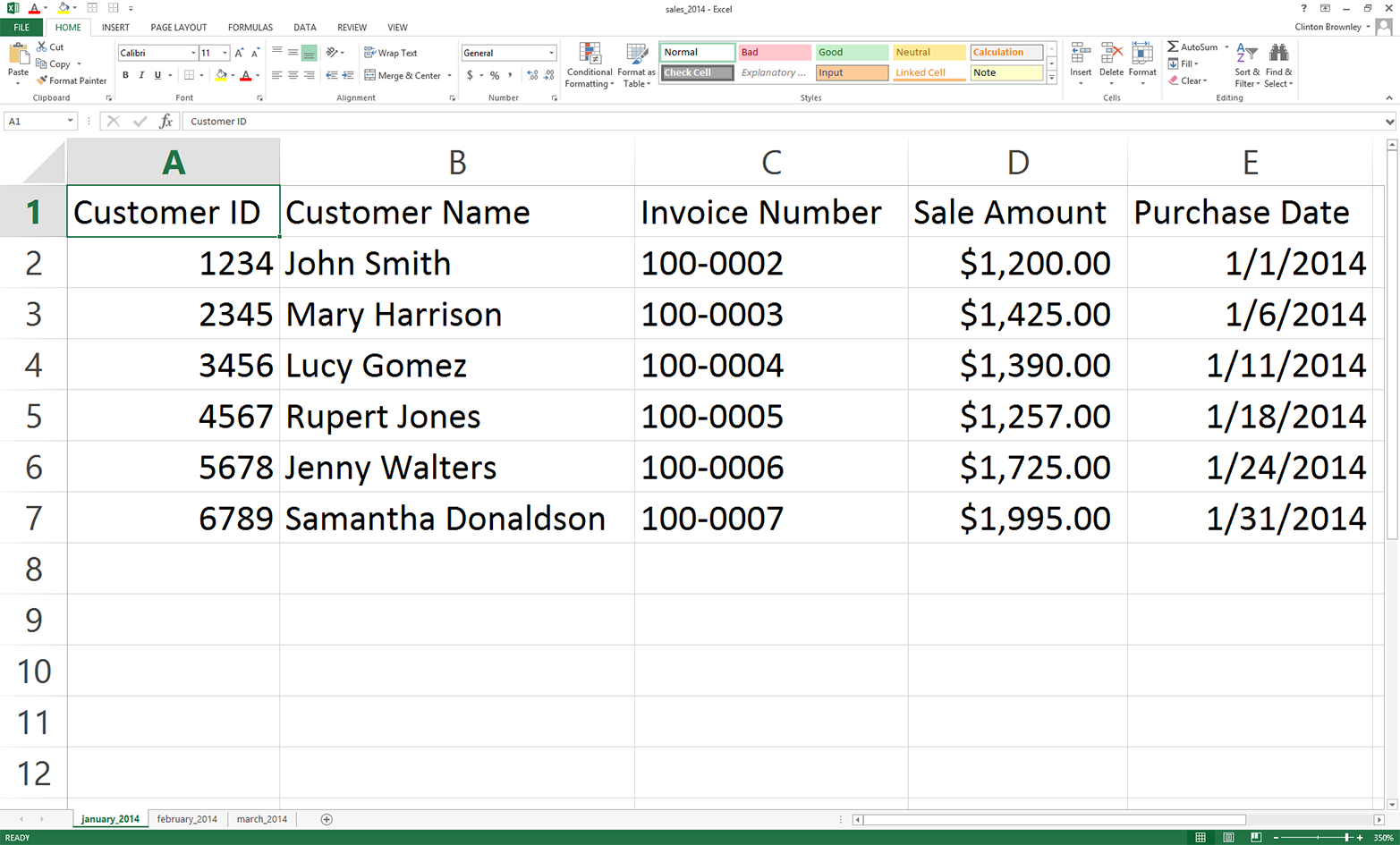Open the Orientation text-angle tool
This screenshot has width=1400, height=845.
tap(332, 53)
